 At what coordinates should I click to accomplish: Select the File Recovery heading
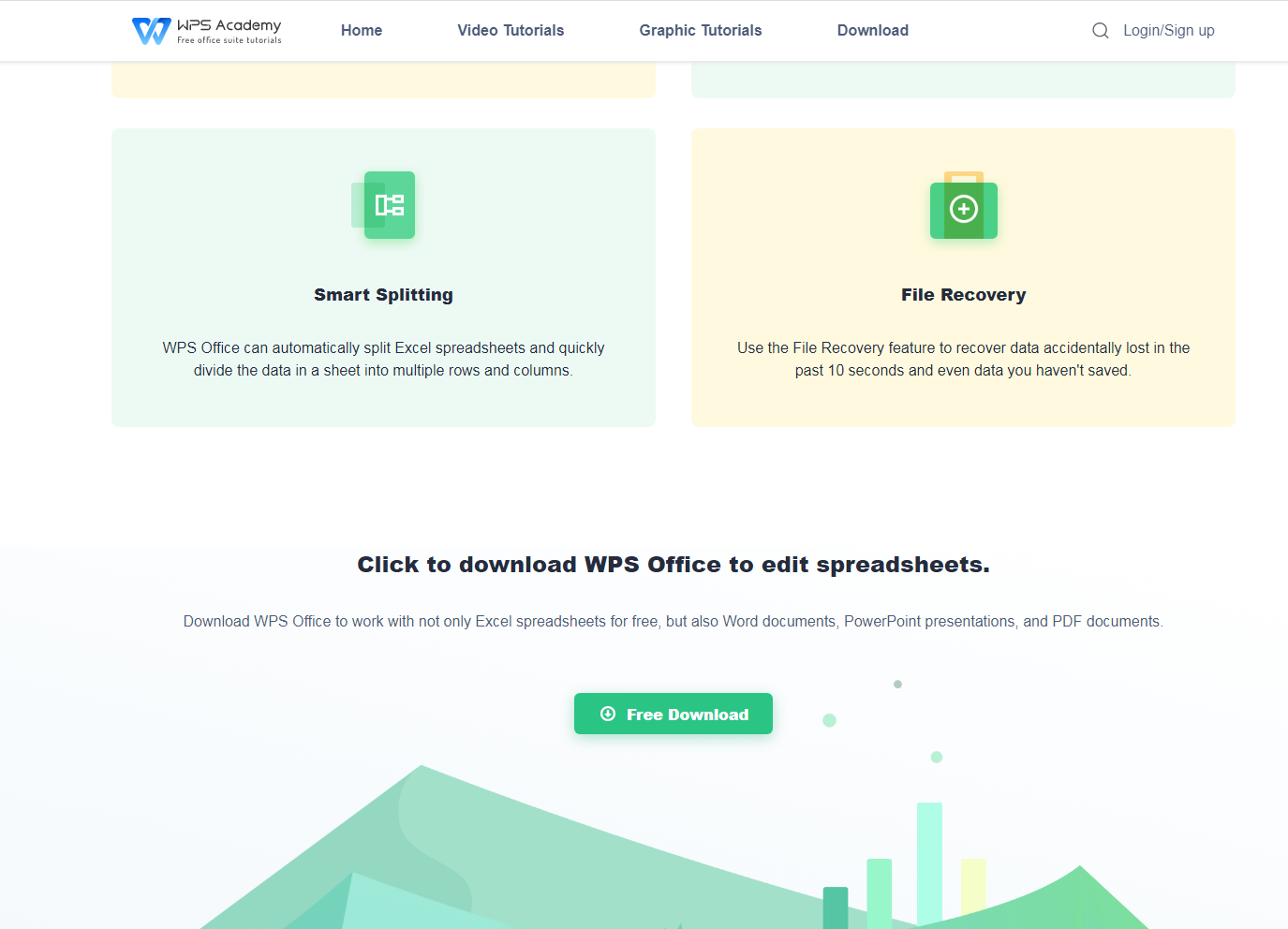[x=963, y=295]
